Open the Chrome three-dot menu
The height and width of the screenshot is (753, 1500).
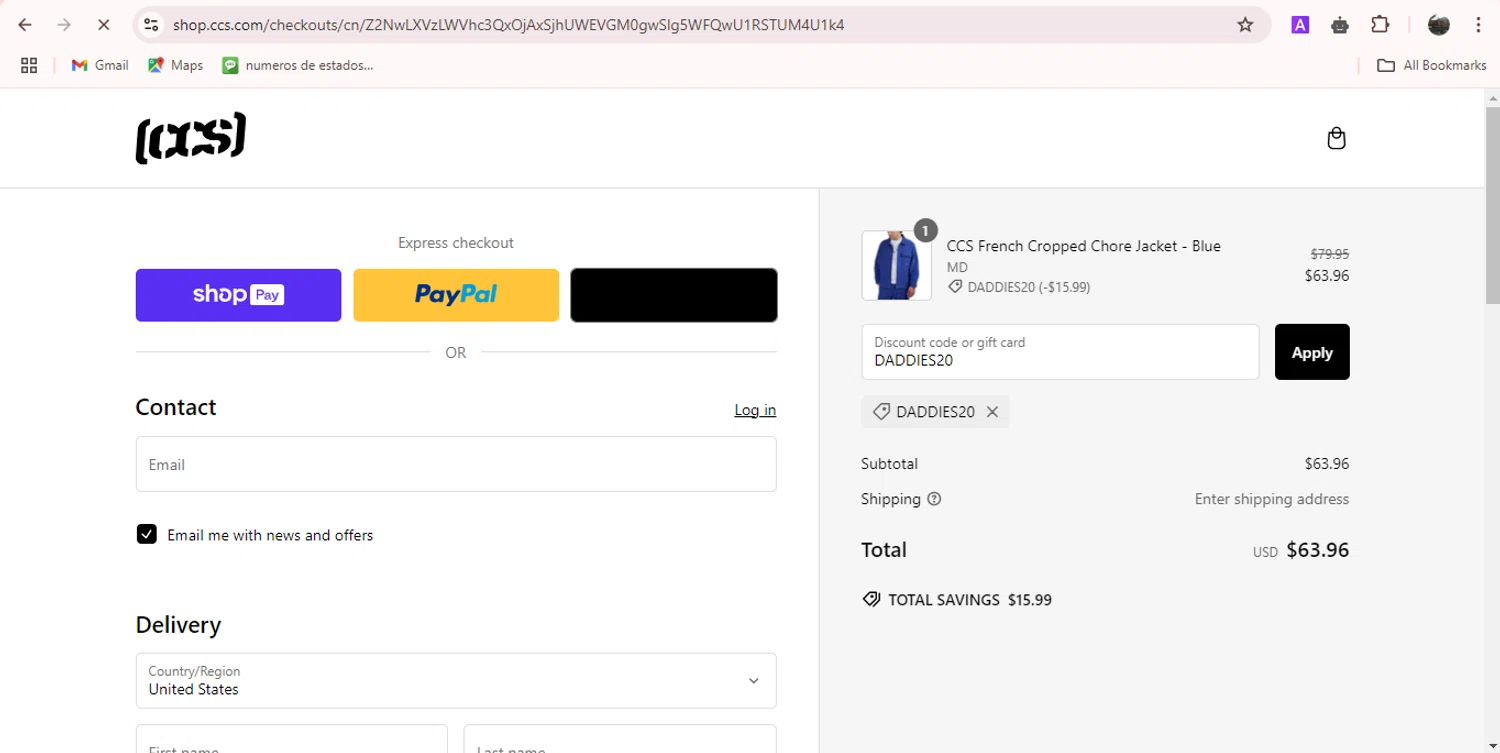tap(1478, 25)
